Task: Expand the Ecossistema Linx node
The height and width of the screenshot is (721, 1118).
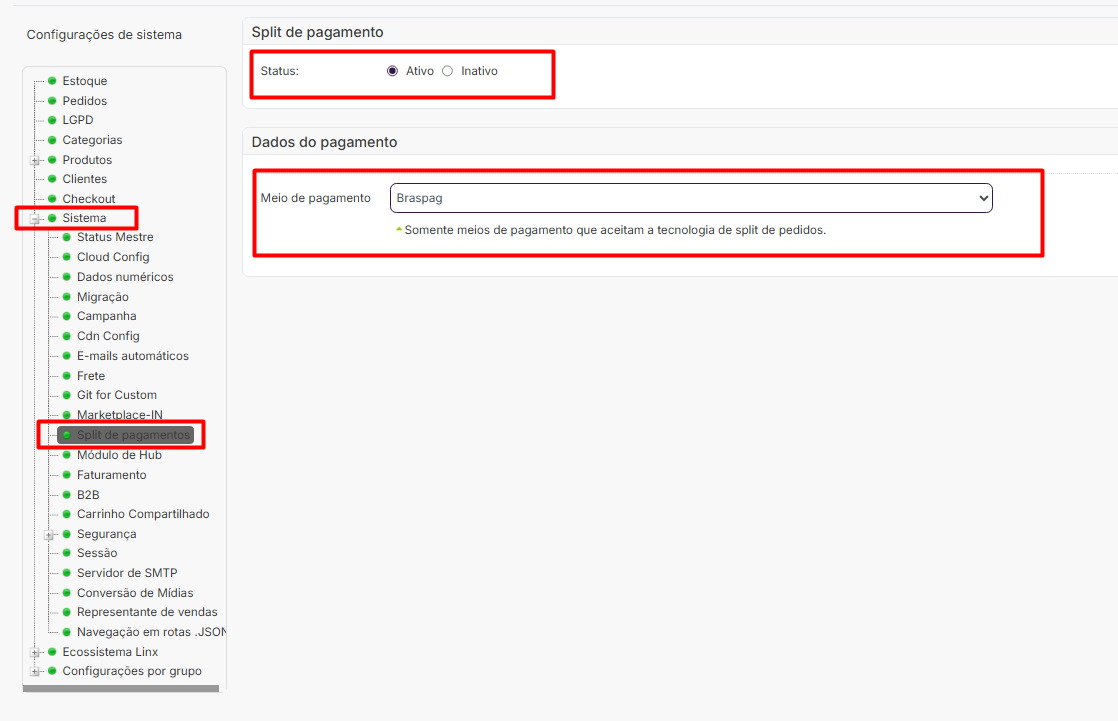Action: pyautogui.click(x=34, y=653)
